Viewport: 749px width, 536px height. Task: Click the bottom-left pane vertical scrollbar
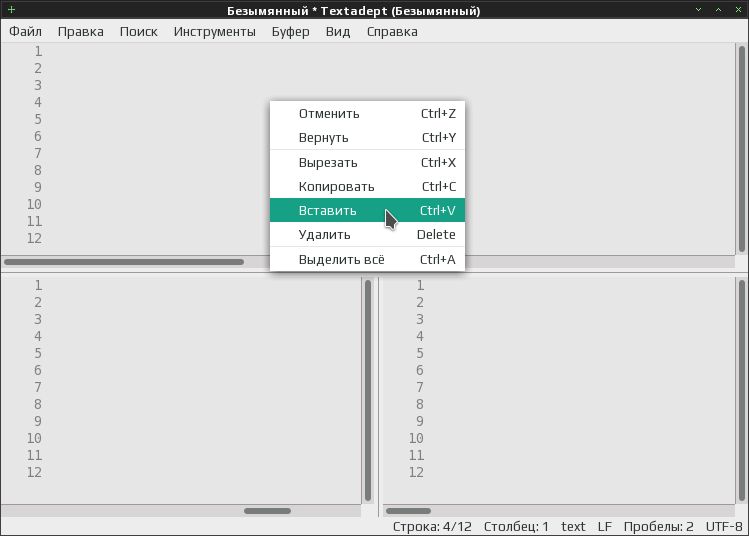pyautogui.click(x=368, y=390)
